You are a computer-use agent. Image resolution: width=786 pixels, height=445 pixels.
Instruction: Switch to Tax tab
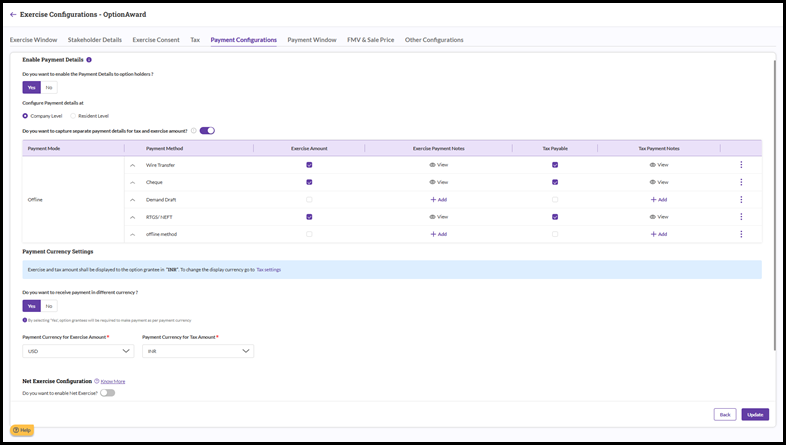coord(195,40)
